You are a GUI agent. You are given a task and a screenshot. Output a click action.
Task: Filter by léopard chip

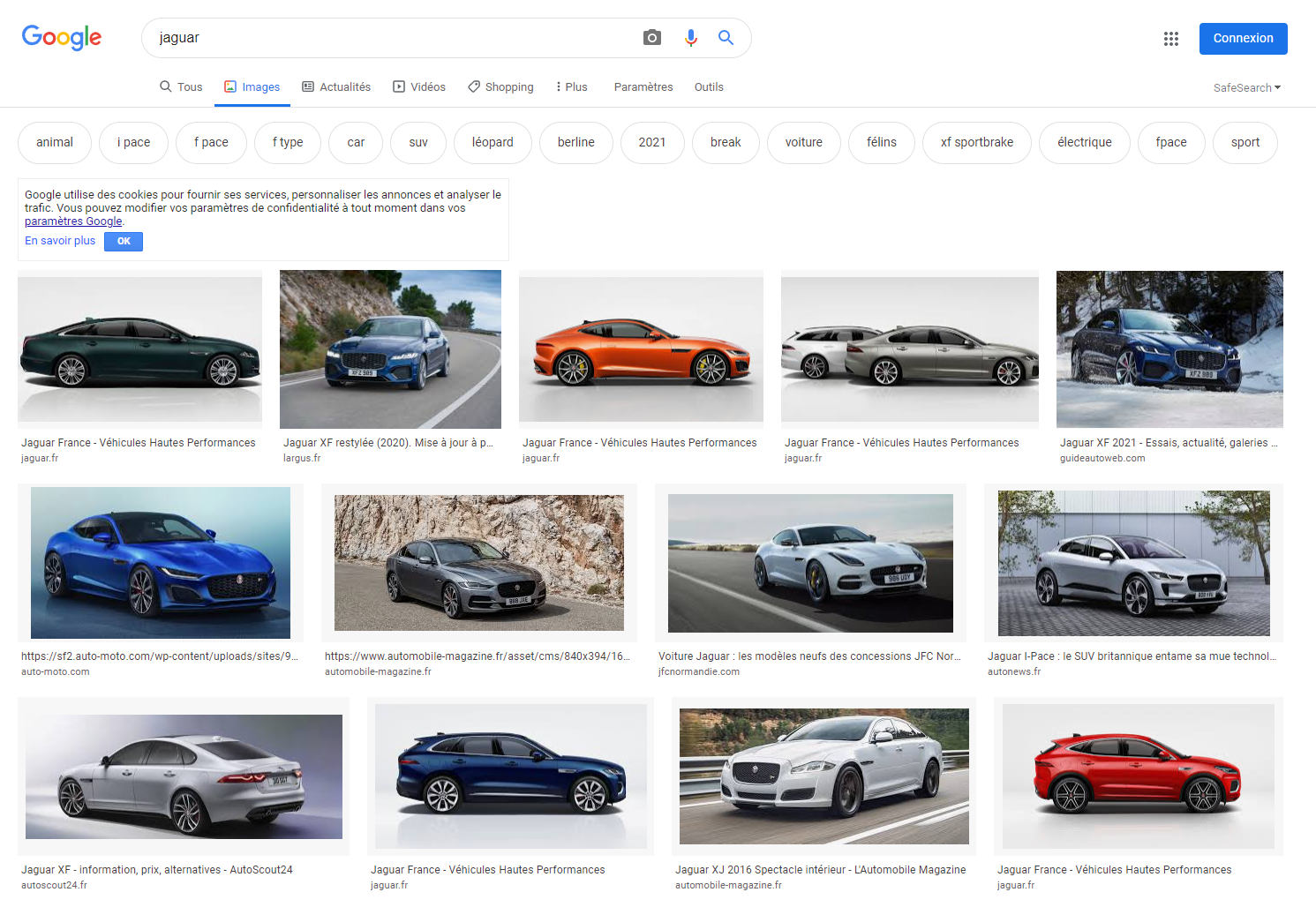point(493,143)
